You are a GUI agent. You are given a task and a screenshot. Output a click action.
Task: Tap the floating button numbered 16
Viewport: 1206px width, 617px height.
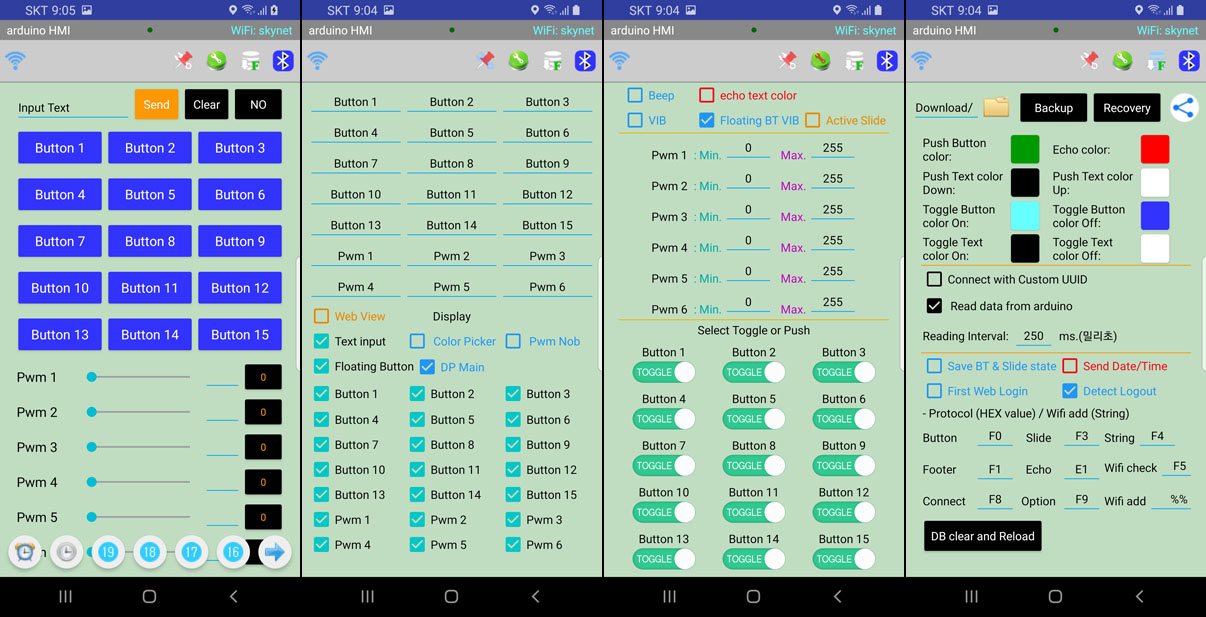click(x=233, y=552)
